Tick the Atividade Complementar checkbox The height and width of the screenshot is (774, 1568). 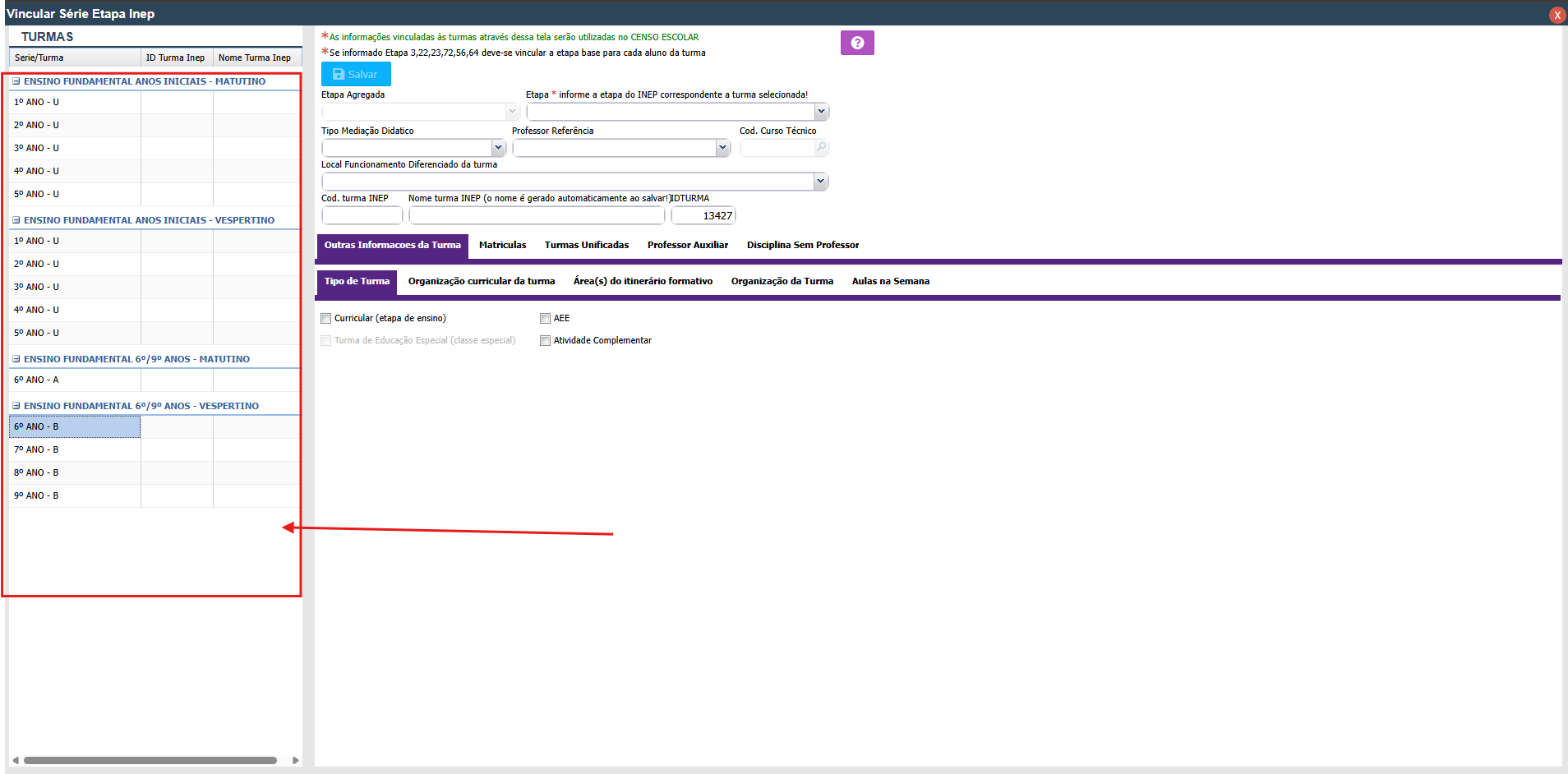pyautogui.click(x=545, y=341)
